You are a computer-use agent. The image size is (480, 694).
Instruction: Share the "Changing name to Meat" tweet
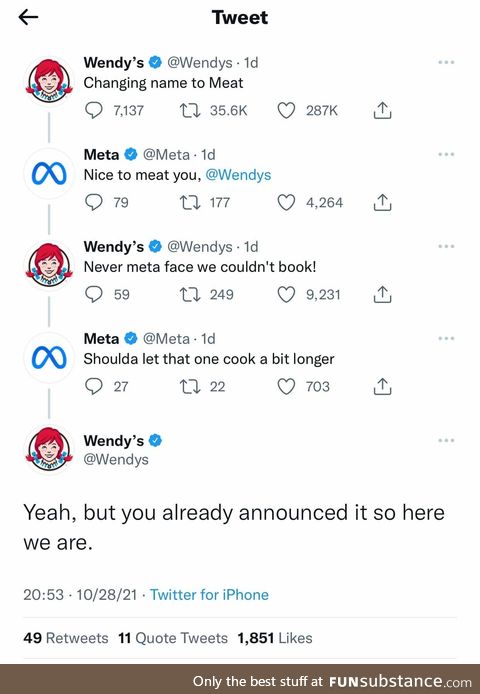tap(382, 110)
